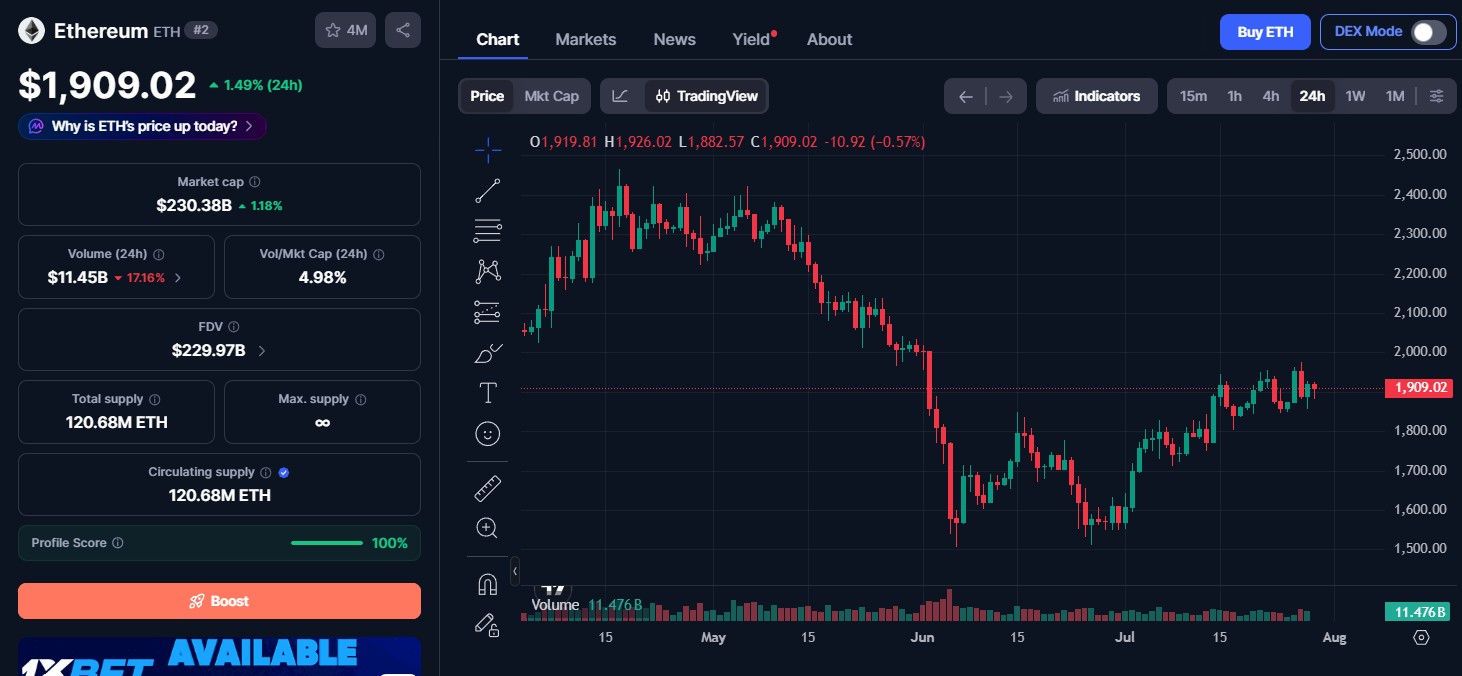Click Circulating supply verified badge
Viewport: 1462px width, 676px height.
point(284,472)
